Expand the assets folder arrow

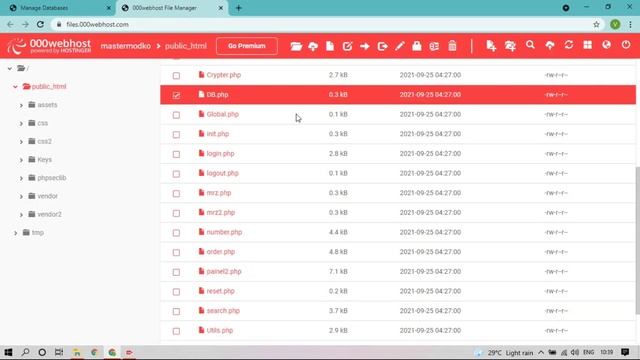tap(21, 105)
